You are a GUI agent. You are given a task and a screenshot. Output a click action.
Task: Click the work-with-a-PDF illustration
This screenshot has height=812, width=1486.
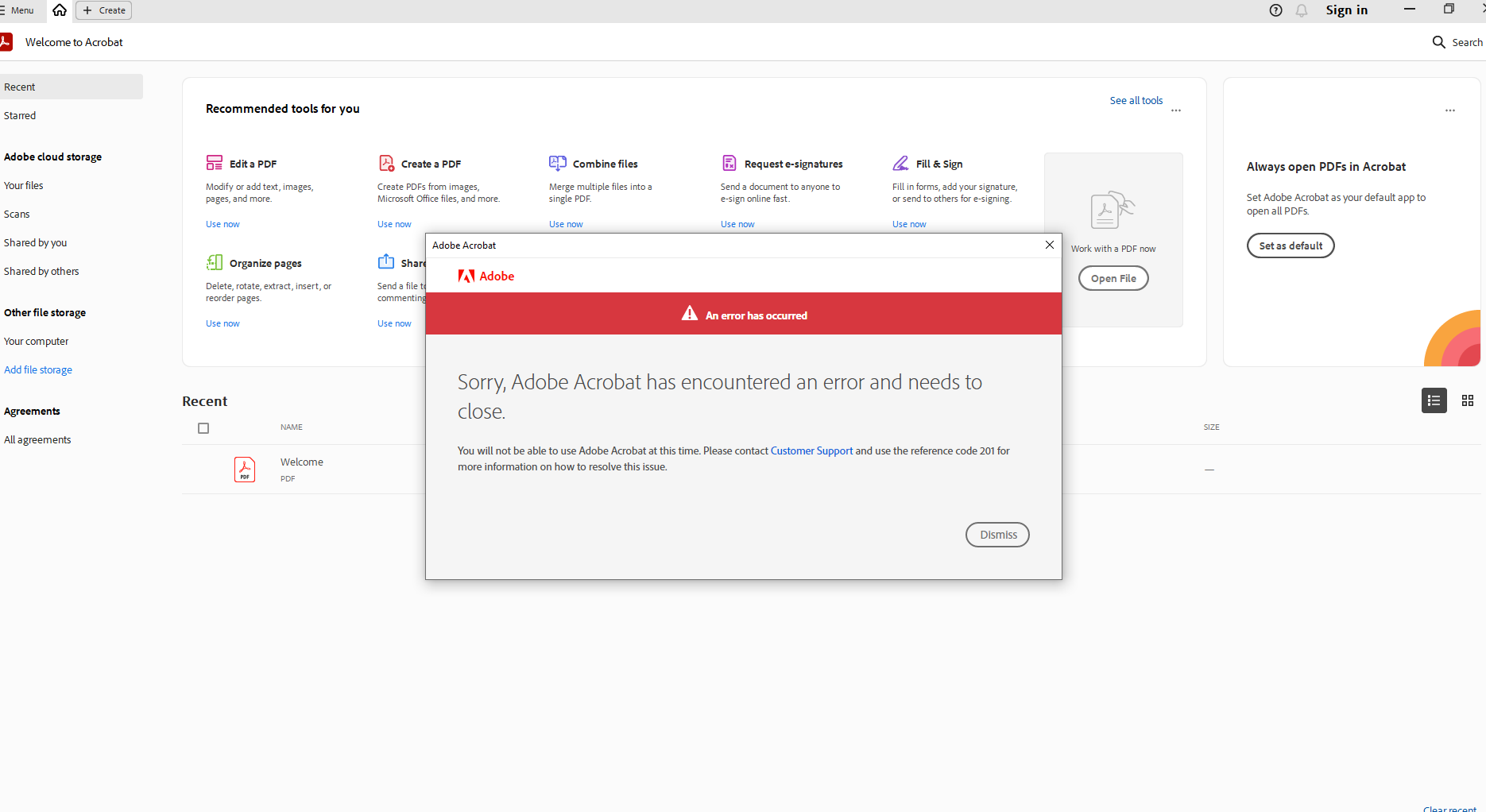tap(1113, 210)
